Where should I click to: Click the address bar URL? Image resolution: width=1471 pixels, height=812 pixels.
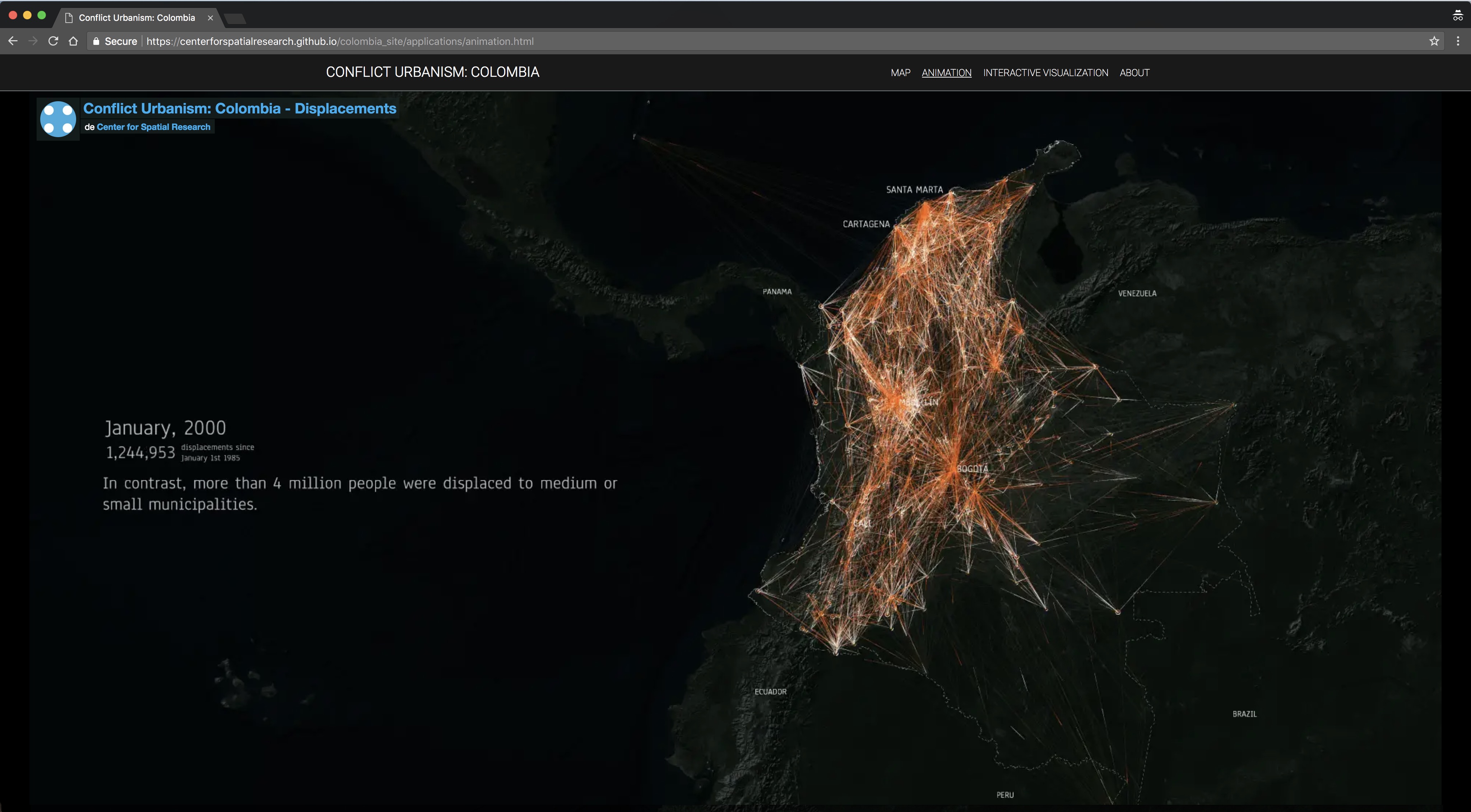(x=340, y=41)
